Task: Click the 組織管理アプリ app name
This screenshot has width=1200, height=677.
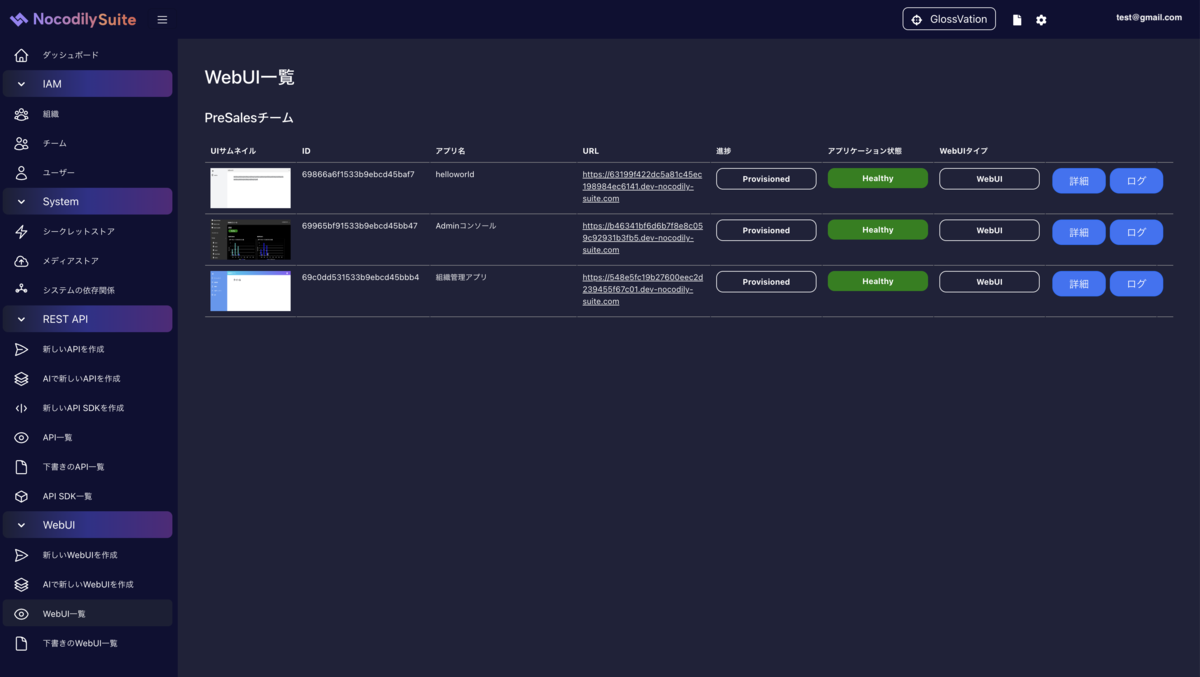Action: tap(461, 277)
